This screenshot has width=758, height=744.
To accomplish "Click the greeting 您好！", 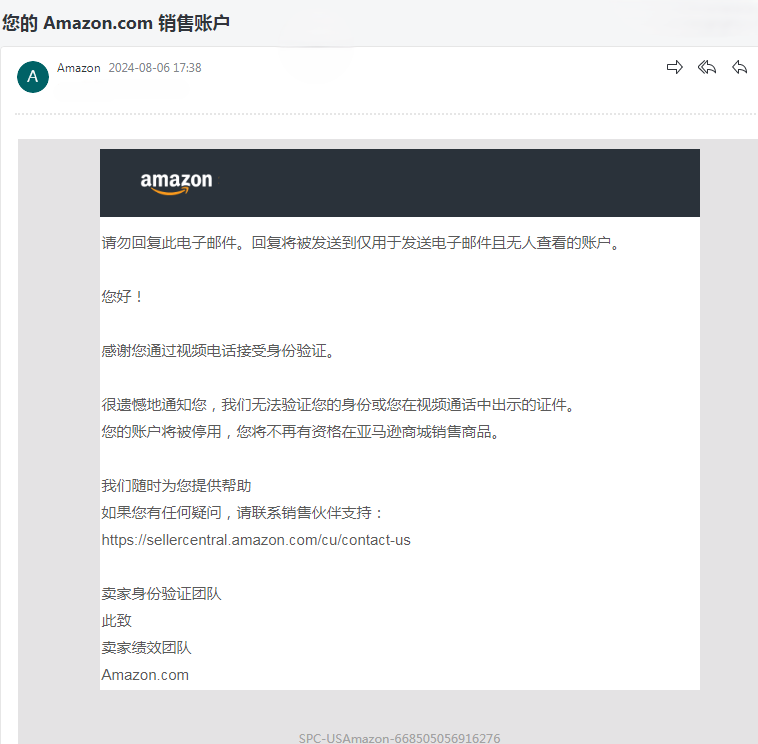I will [x=122, y=296].
